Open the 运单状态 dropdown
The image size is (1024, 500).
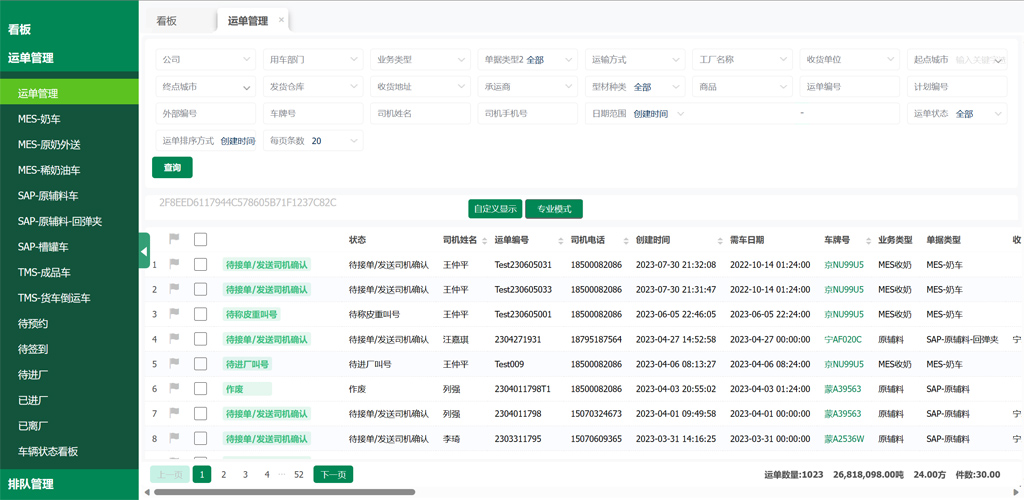pos(958,114)
